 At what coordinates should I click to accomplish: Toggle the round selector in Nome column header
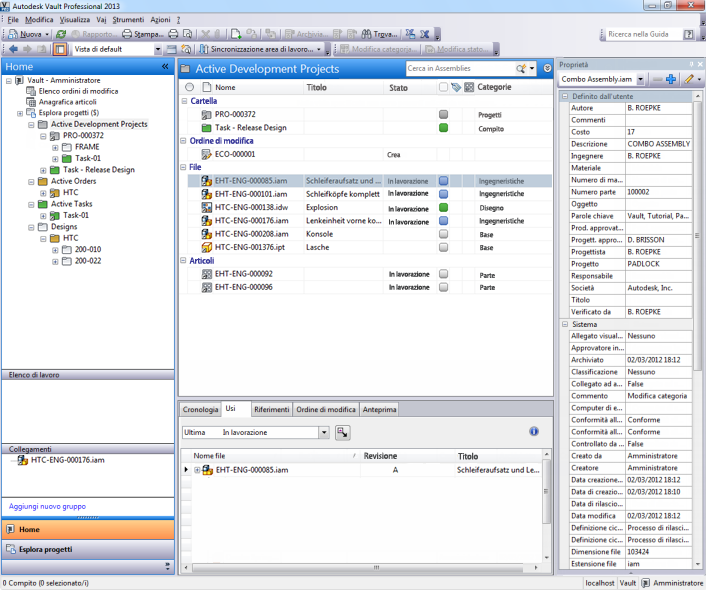[x=190, y=87]
